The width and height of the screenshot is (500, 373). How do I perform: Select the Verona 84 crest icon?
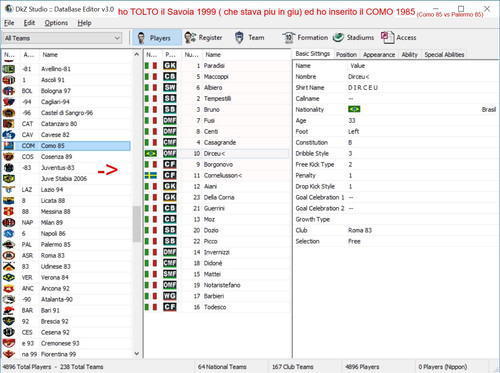9,277
